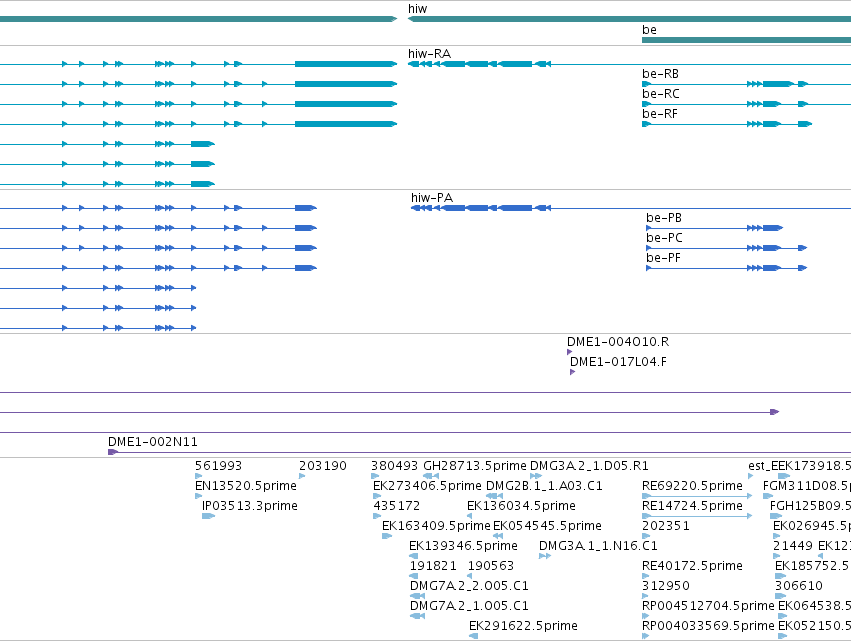The height and width of the screenshot is (641, 851).
Task: Click EST 561993
Action: click(x=218, y=466)
